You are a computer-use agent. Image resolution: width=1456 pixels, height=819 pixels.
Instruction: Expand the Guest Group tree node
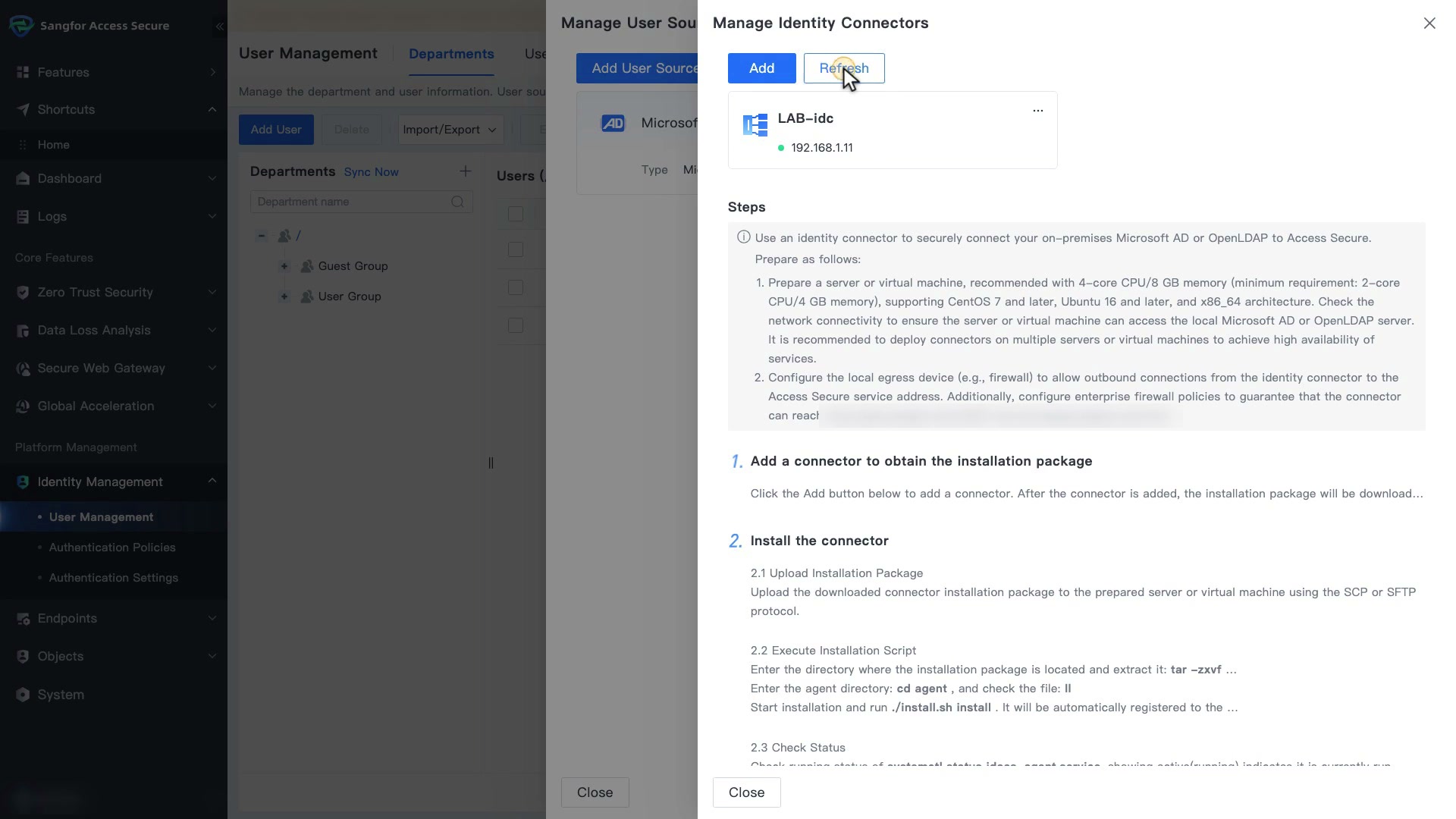tap(284, 266)
